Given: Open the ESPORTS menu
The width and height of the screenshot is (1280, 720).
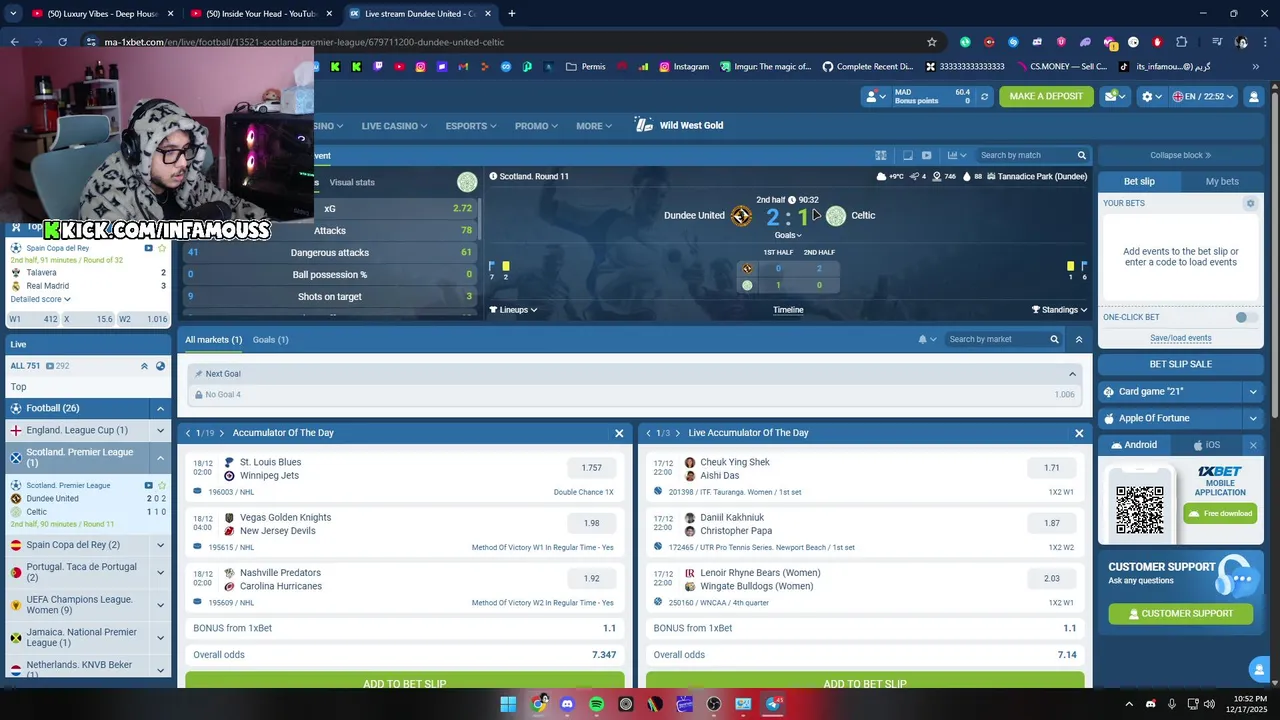Looking at the screenshot, I should pyautogui.click(x=471, y=126).
